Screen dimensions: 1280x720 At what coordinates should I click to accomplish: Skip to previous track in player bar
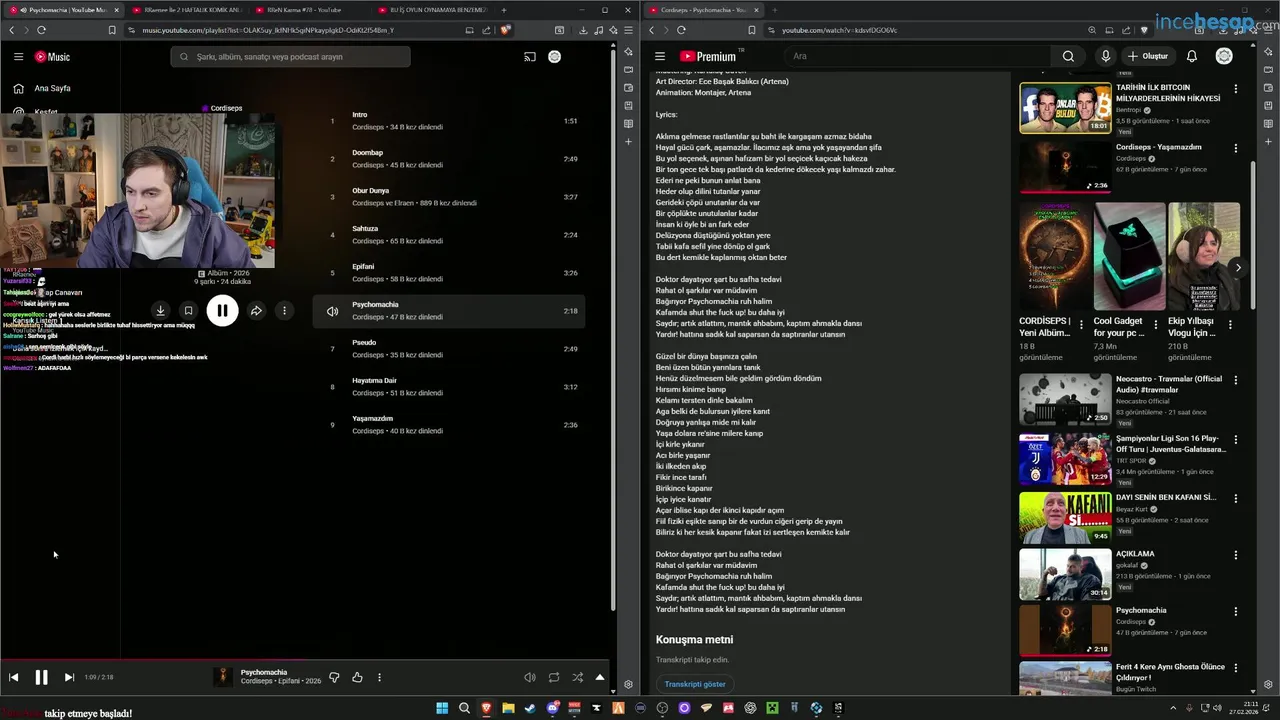point(14,677)
